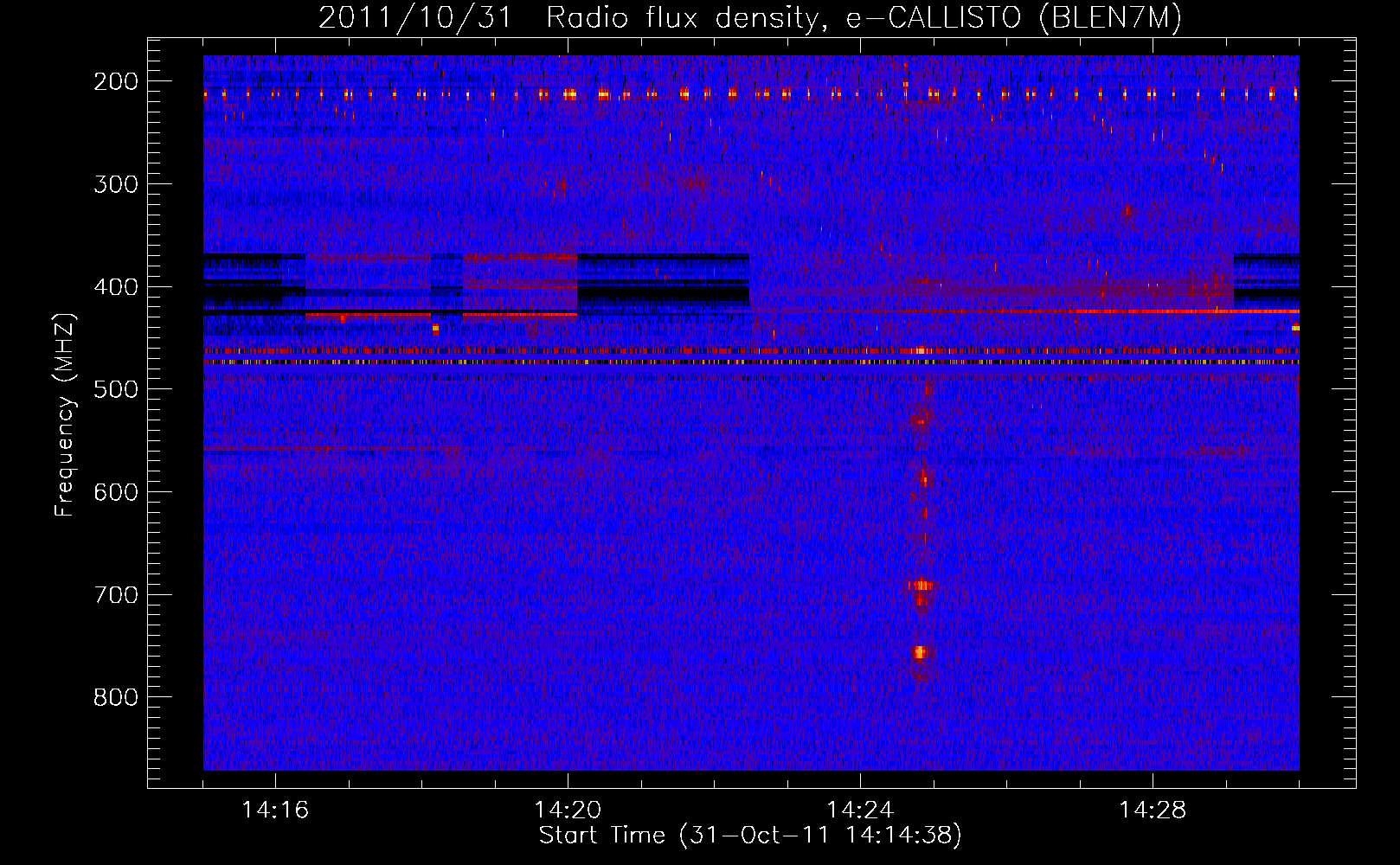
Task: Click the bright burst spot just above 700 MHz
Action: pos(922,586)
